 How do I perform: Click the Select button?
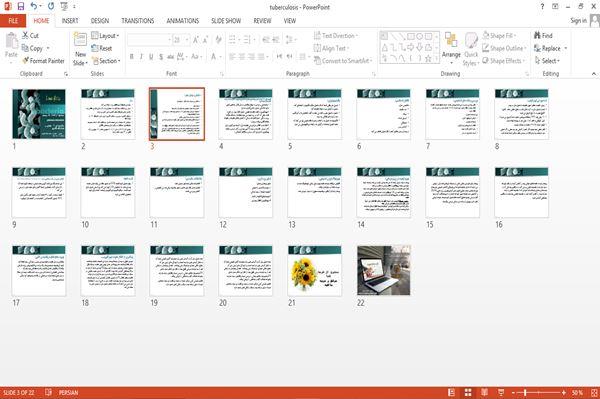547,61
